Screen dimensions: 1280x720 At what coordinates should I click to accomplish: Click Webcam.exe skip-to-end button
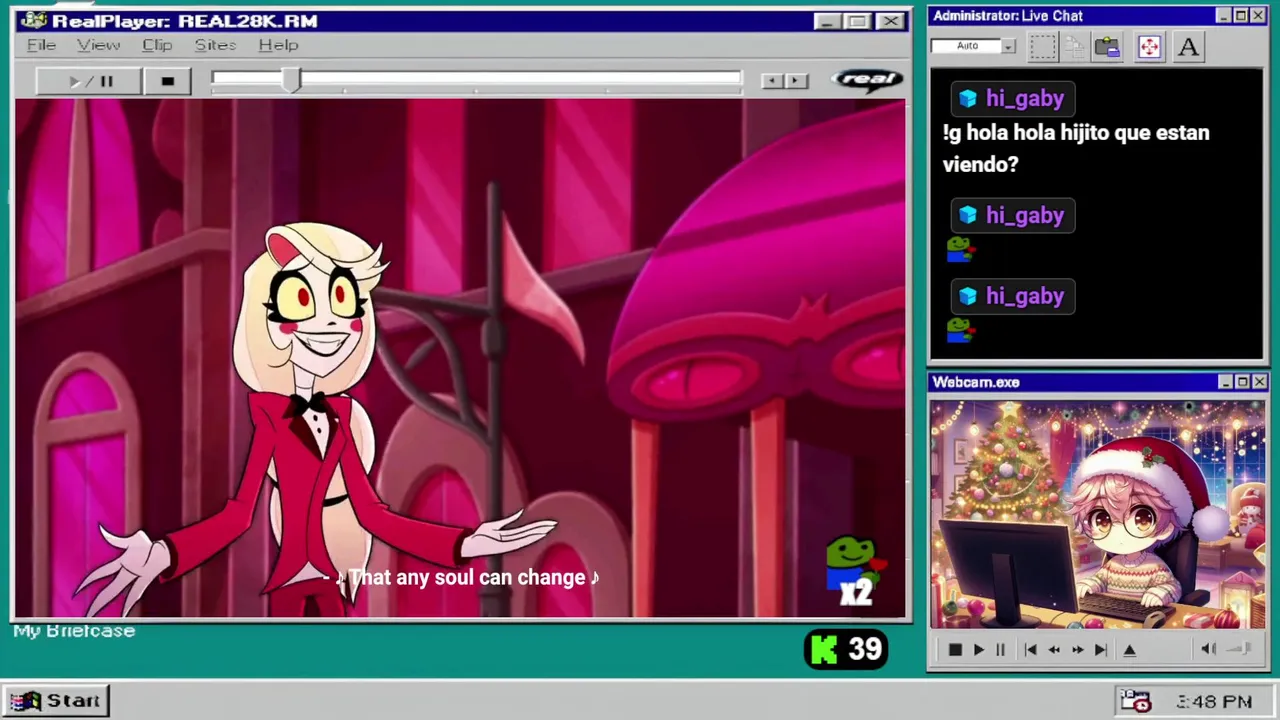[x=1100, y=650]
